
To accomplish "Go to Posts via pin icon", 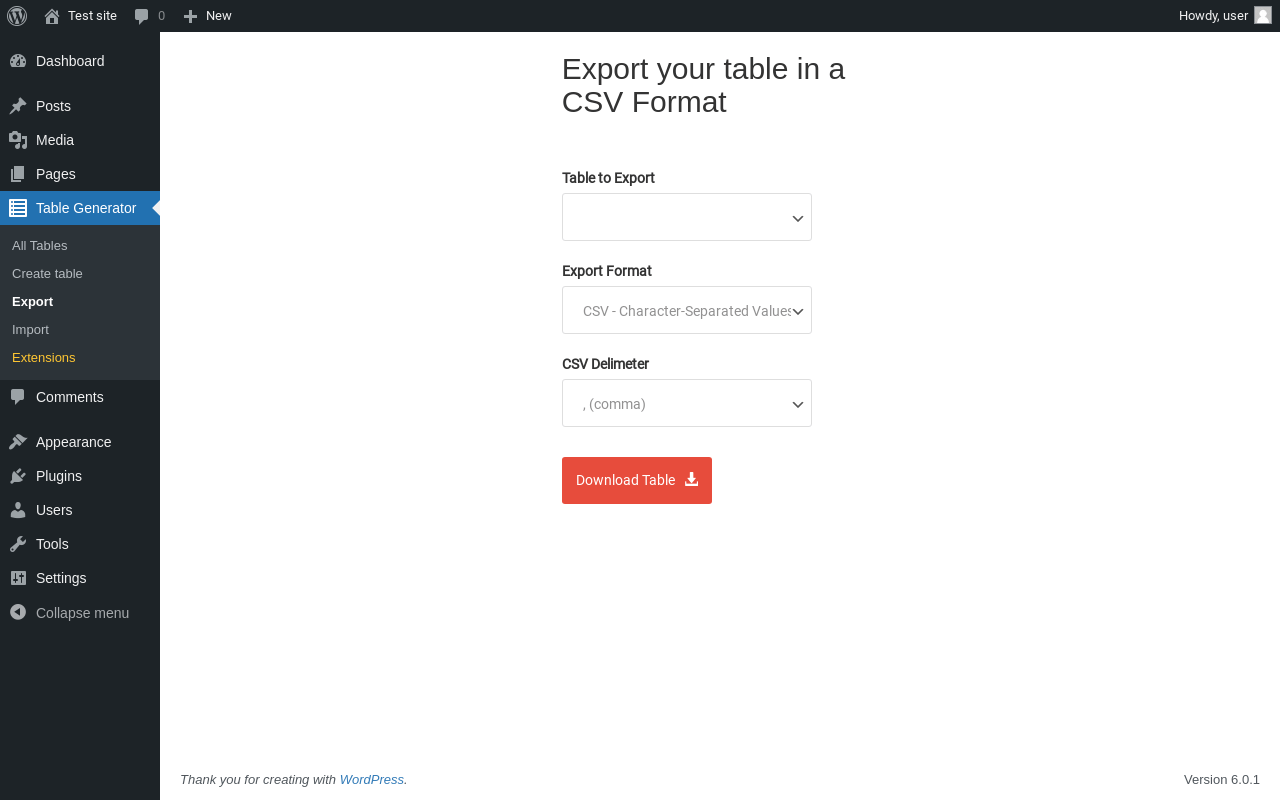I will [18, 106].
